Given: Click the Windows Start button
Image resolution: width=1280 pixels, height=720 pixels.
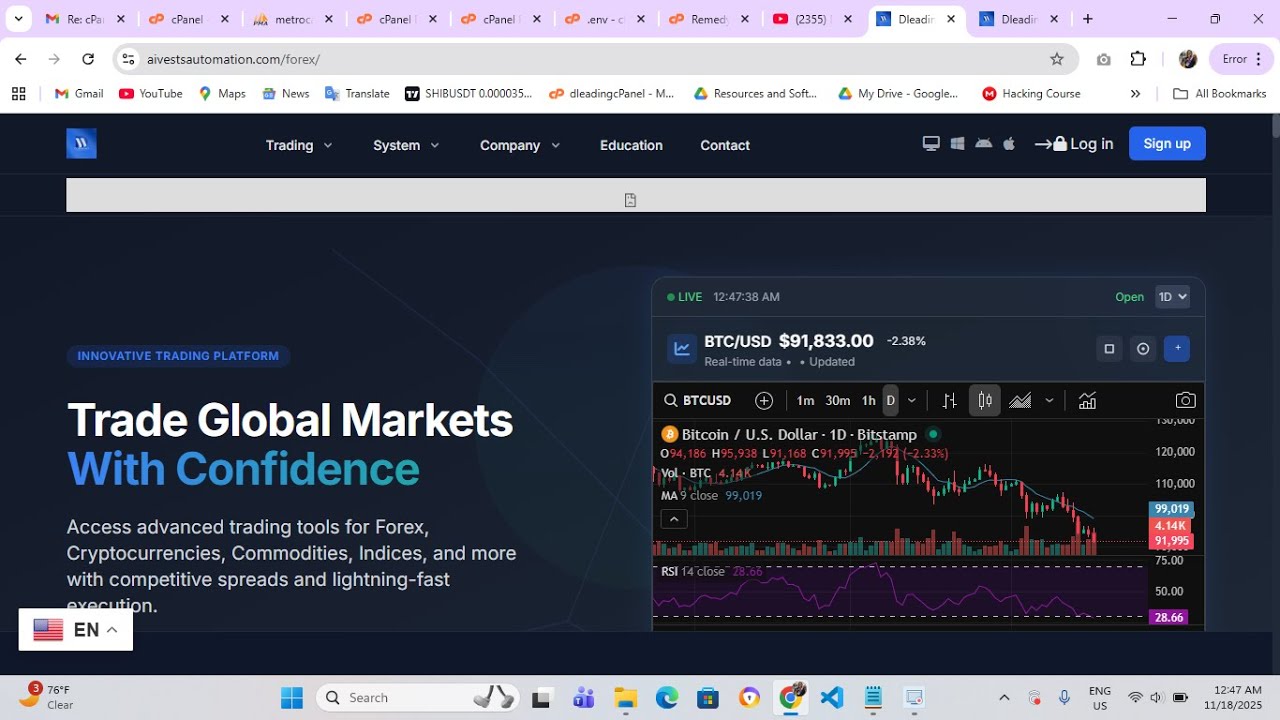Looking at the screenshot, I should pos(292,697).
